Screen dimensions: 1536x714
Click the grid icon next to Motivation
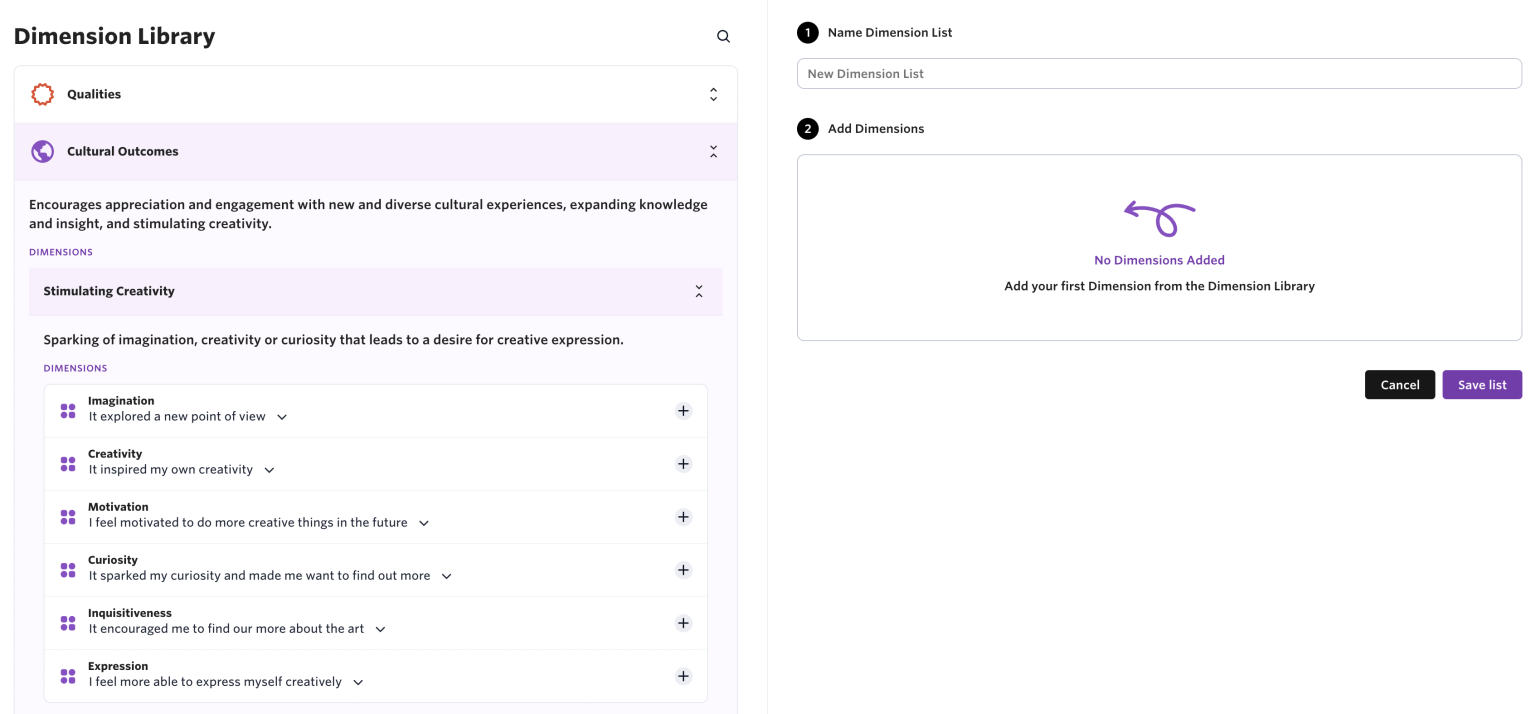67,516
